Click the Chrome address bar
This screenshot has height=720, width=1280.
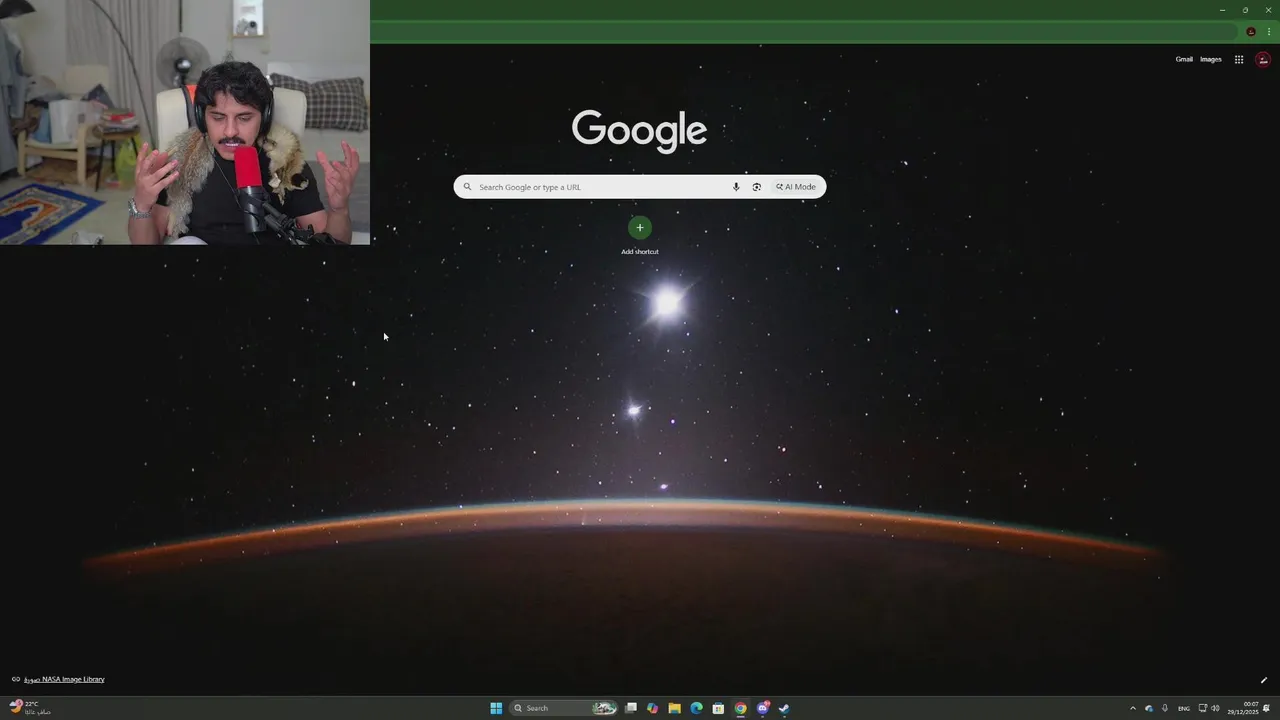pos(805,32)
